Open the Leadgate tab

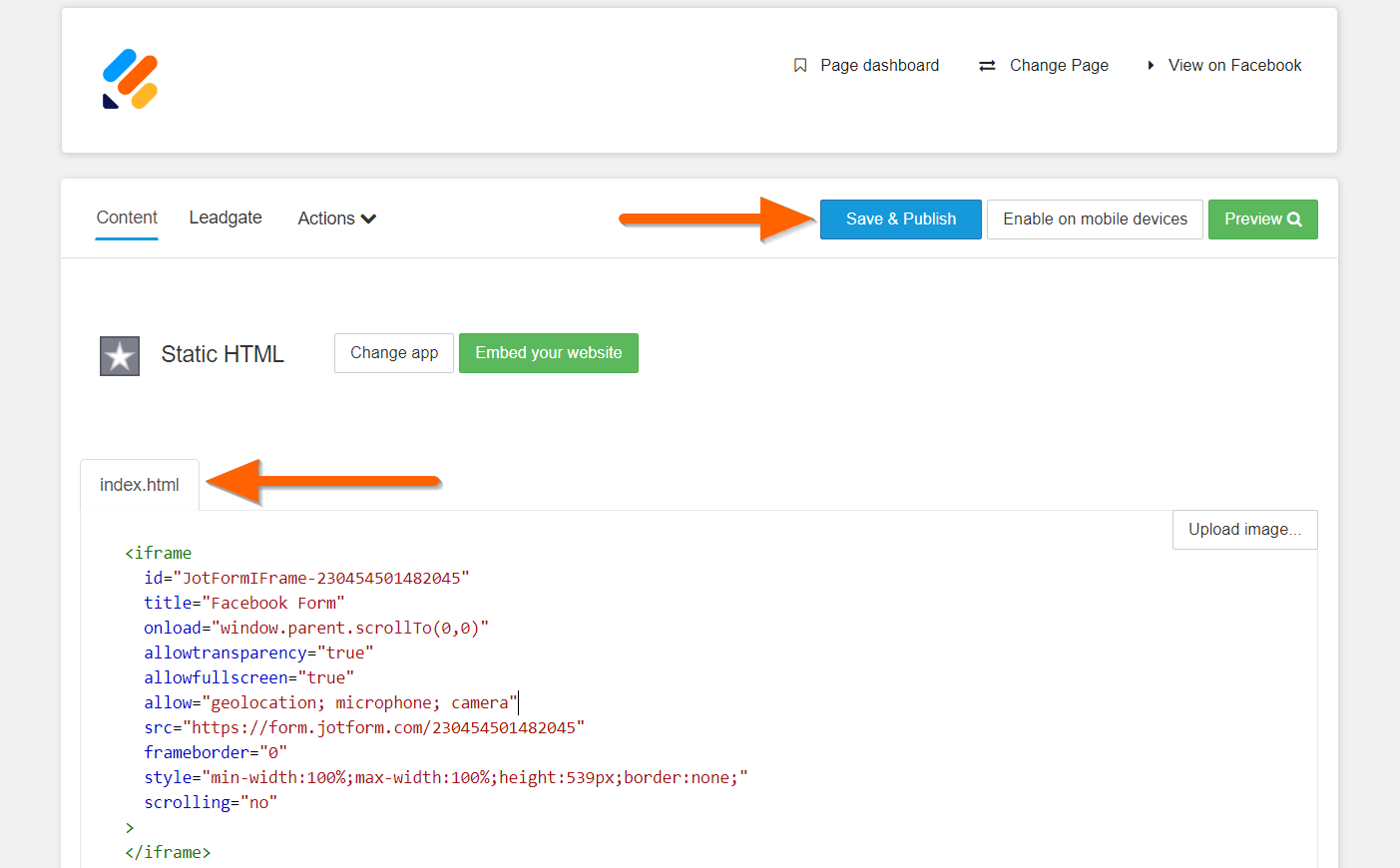226,217
